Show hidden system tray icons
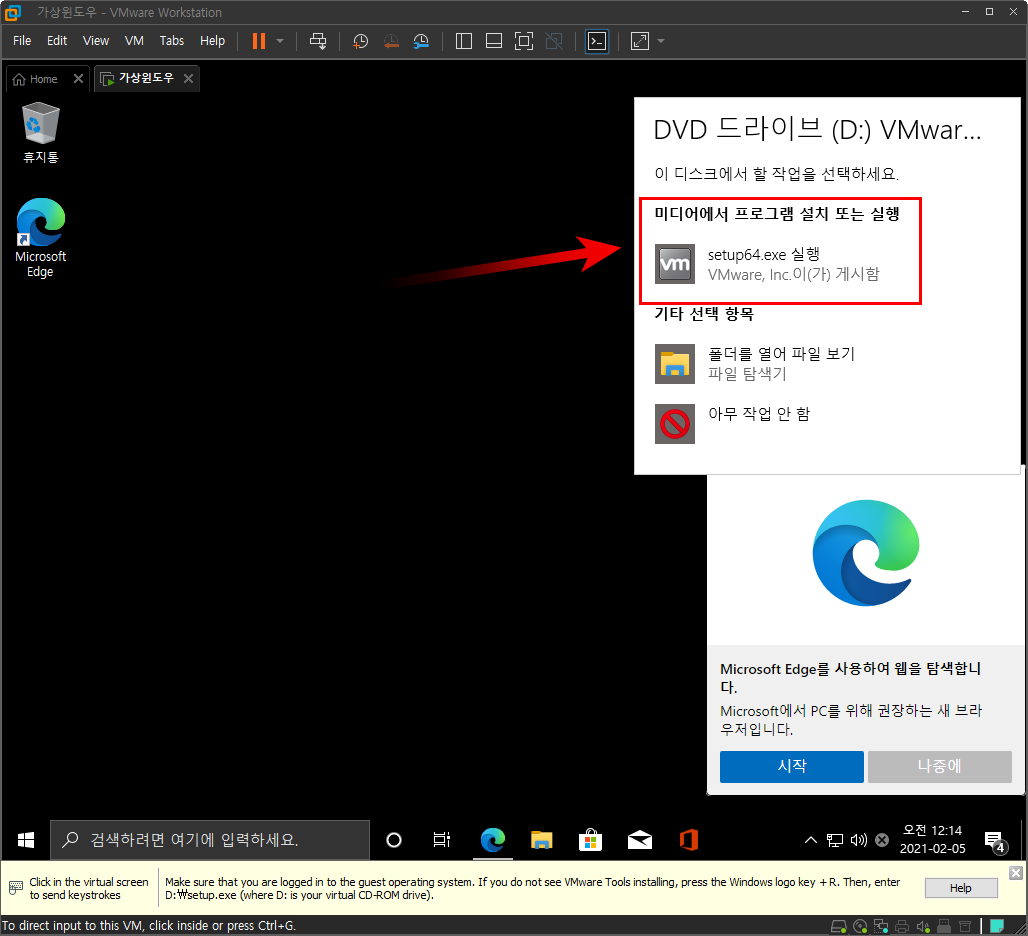The height and width of the screenshot is (936, 1028). (811, 840)
